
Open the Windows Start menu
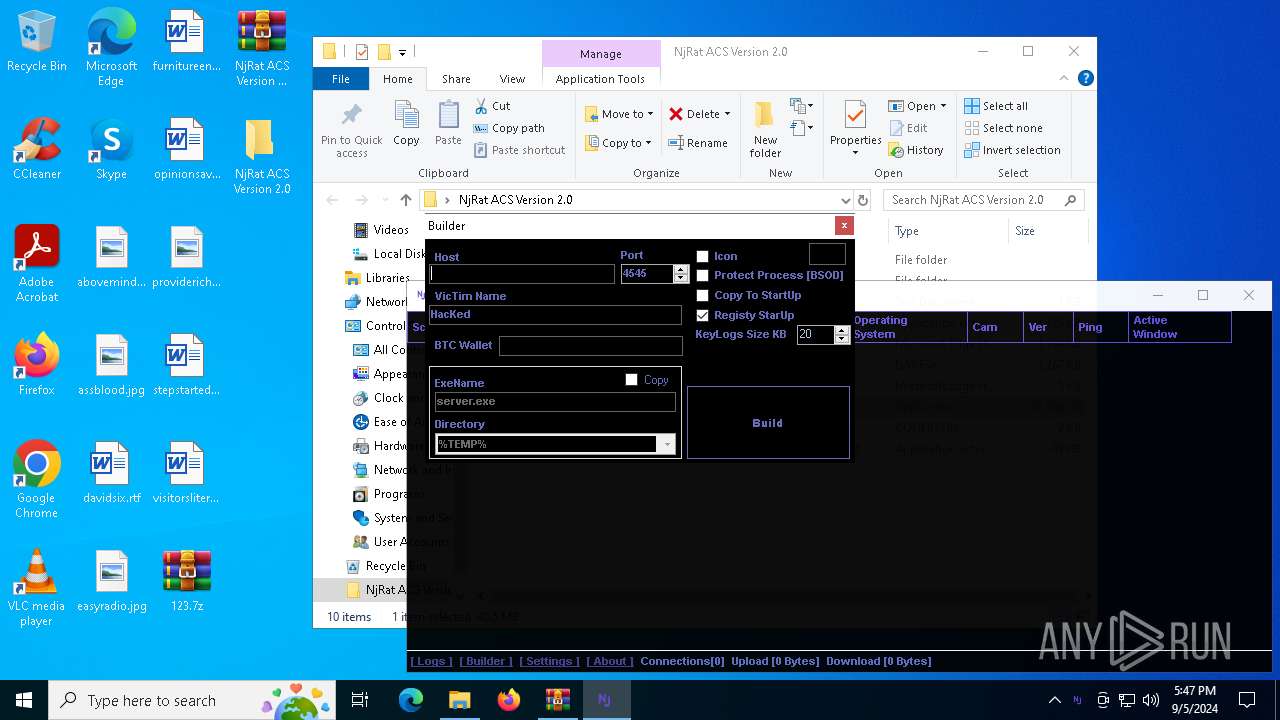tap(24, 700)
